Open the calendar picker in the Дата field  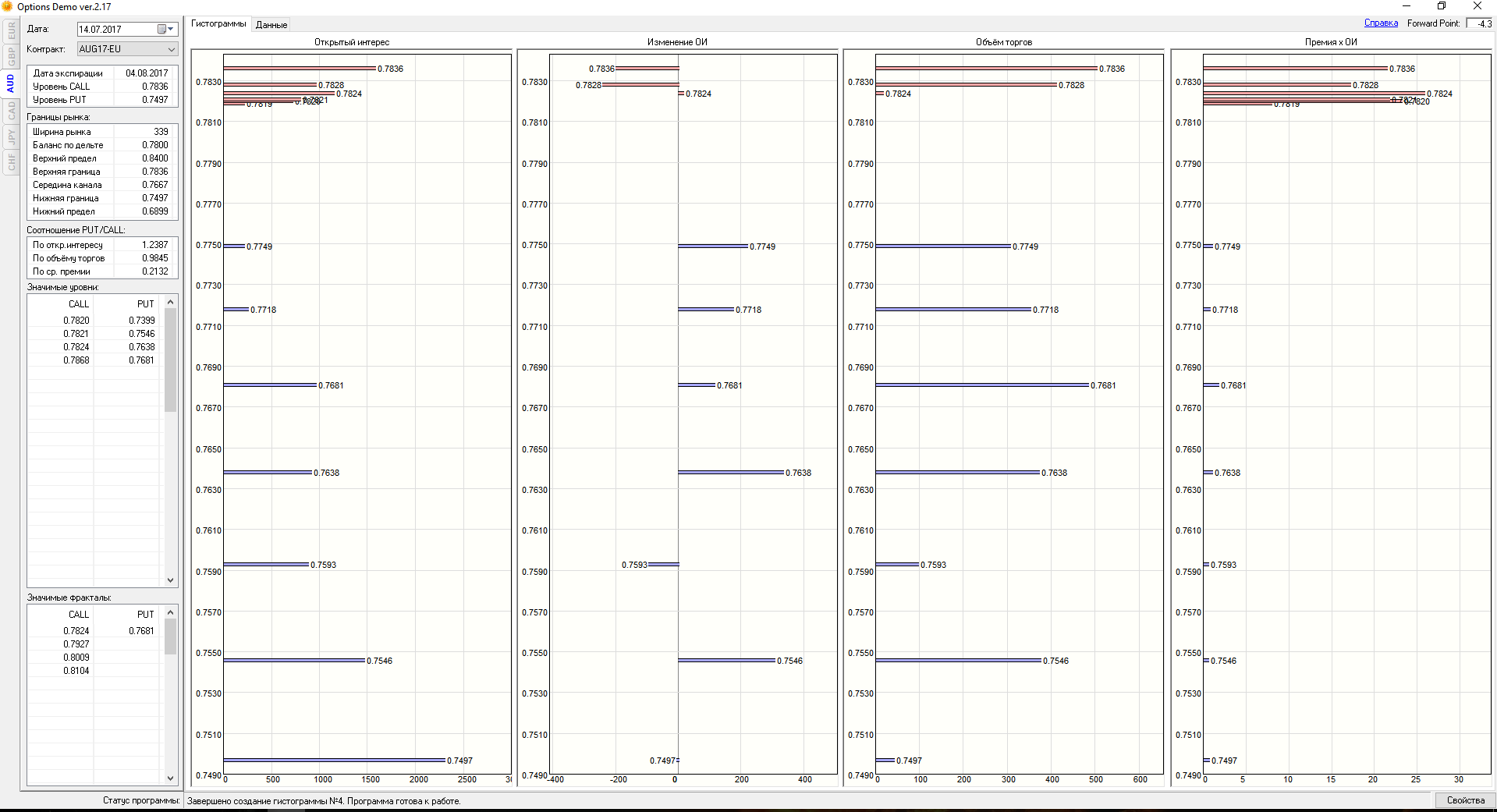click(x=165, y=29)
